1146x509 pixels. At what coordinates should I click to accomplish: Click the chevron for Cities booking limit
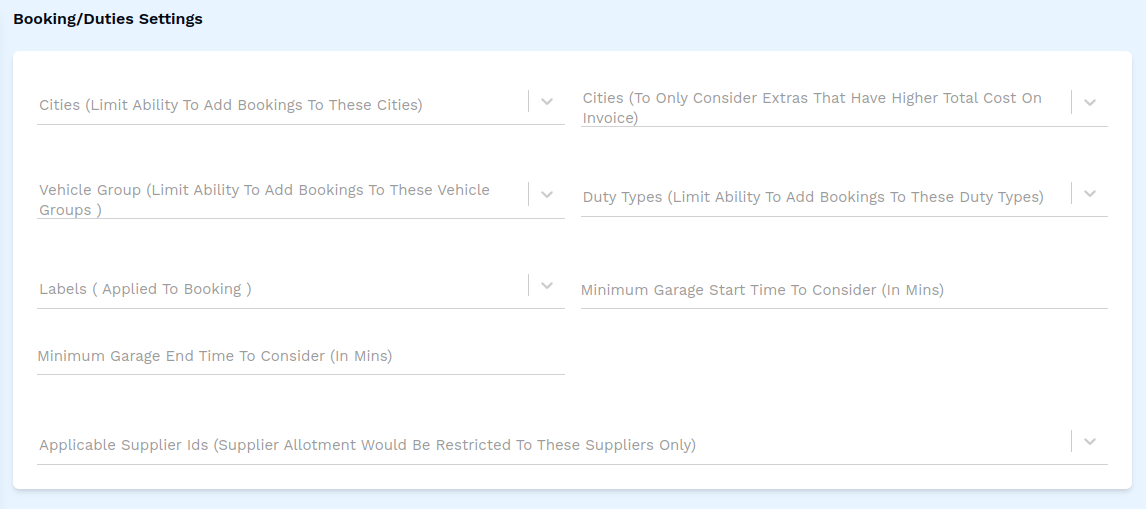547,102
